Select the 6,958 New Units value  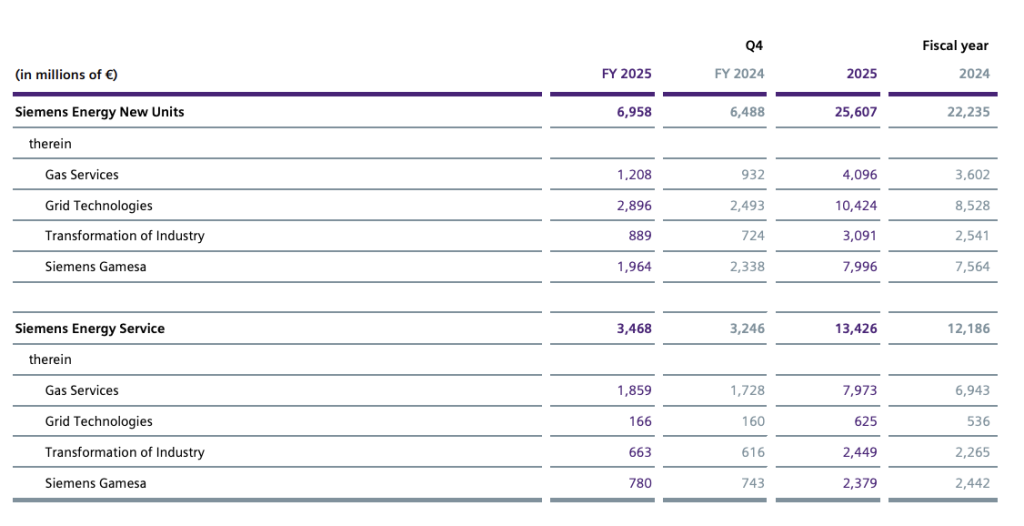click(634, 112)
